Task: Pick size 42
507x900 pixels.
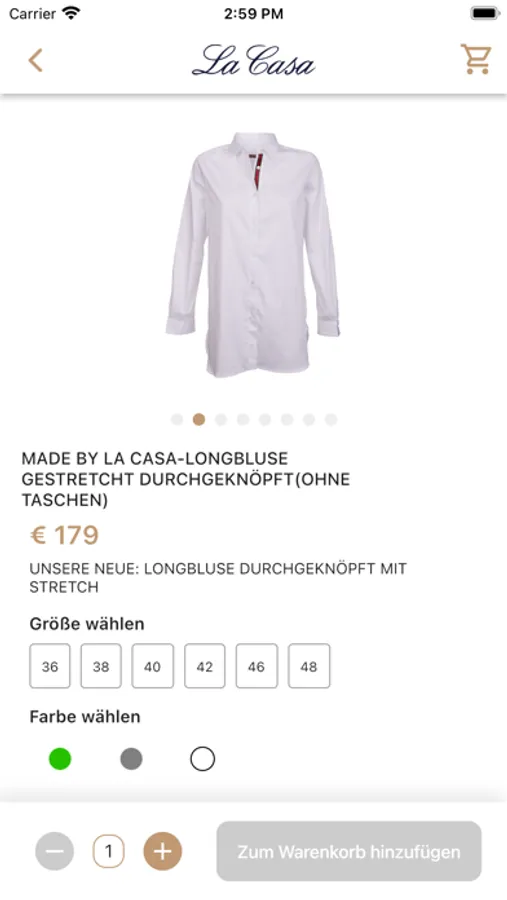Action: point(204,666)
